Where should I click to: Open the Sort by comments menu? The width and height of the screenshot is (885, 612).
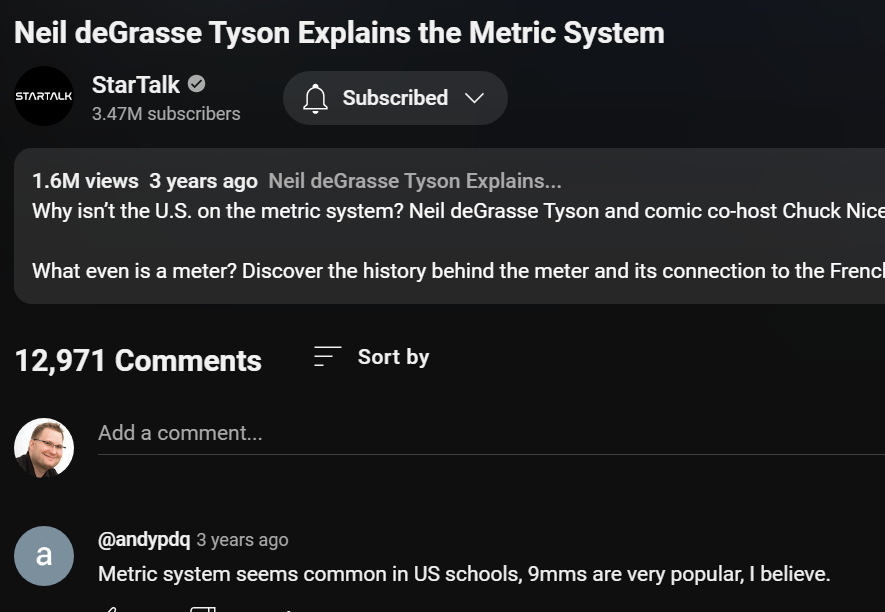click(x=393, y=357)
